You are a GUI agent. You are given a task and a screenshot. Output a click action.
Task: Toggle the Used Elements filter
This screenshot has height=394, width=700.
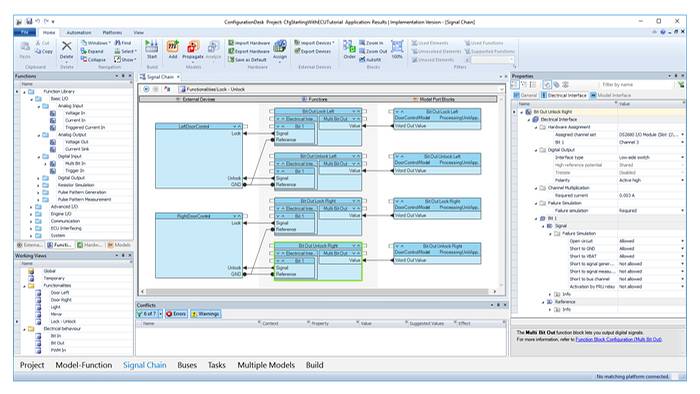click(429, 43)
